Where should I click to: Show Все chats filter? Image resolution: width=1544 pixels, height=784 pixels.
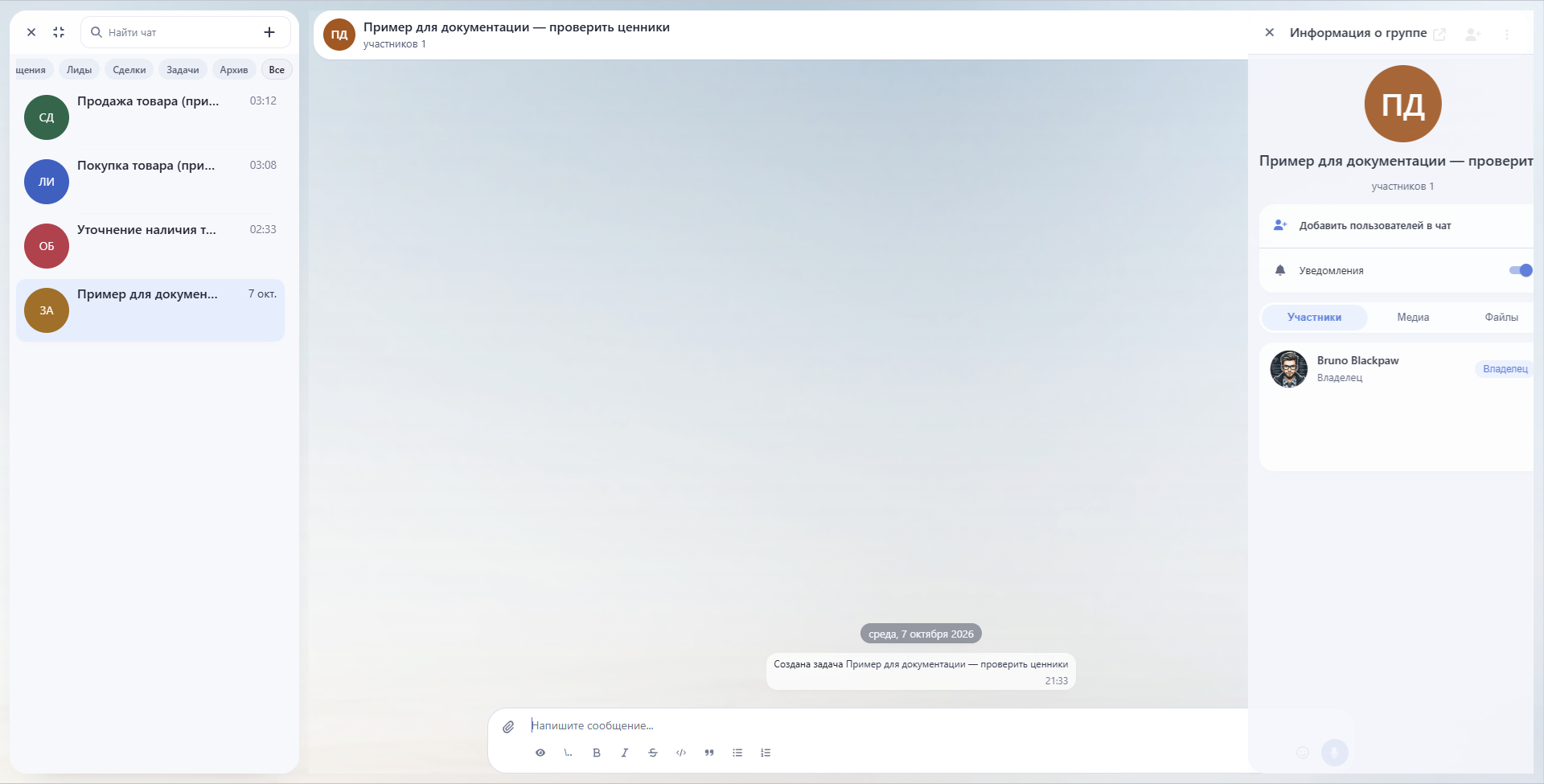277,70
